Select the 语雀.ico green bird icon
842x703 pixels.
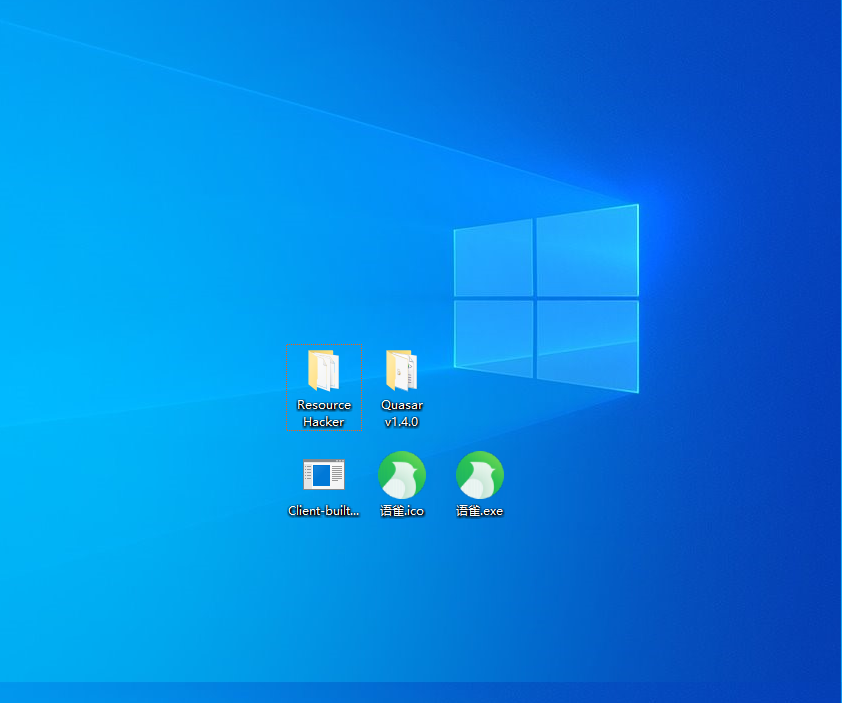(402, 475)
